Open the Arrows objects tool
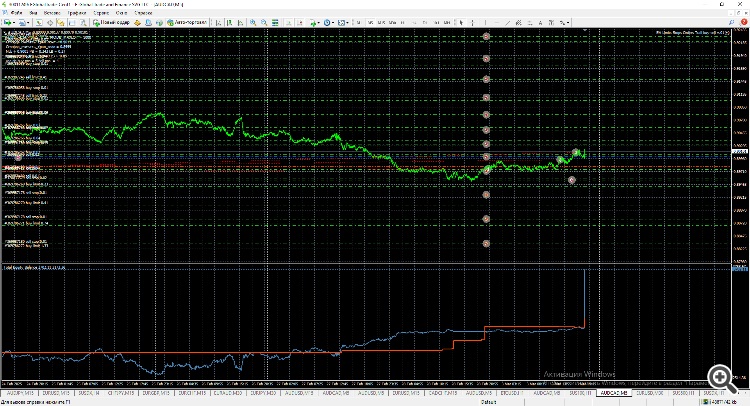The width and height of the screenshot is (750, 406). tap(562, 22)
